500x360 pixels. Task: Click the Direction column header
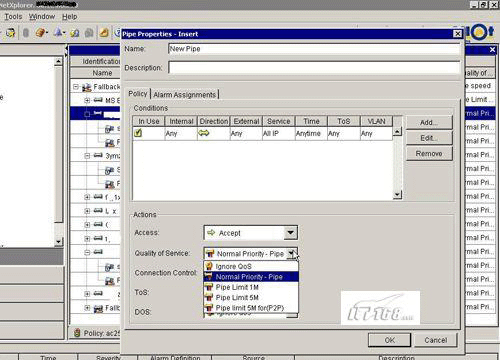point(214,121)
